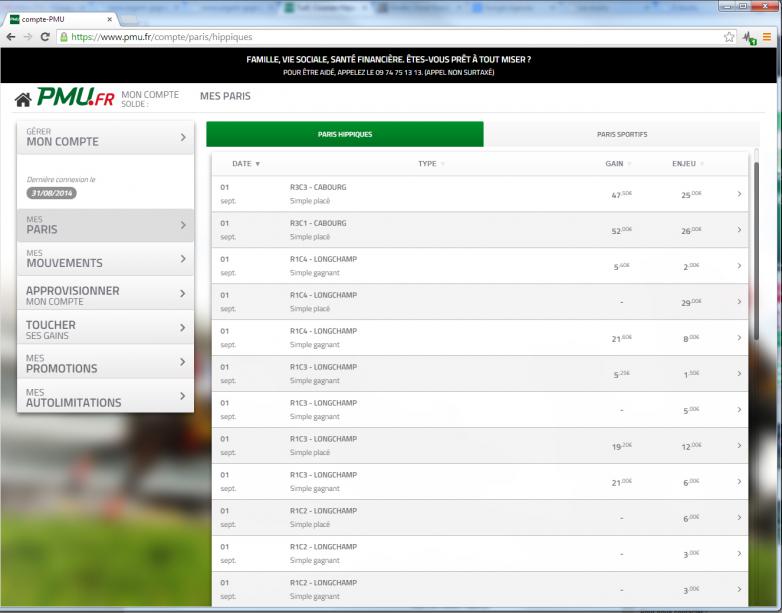Click the 31/08/2014 last connection badge
Screen dimensions: 782x613
(x=52, y=193)
